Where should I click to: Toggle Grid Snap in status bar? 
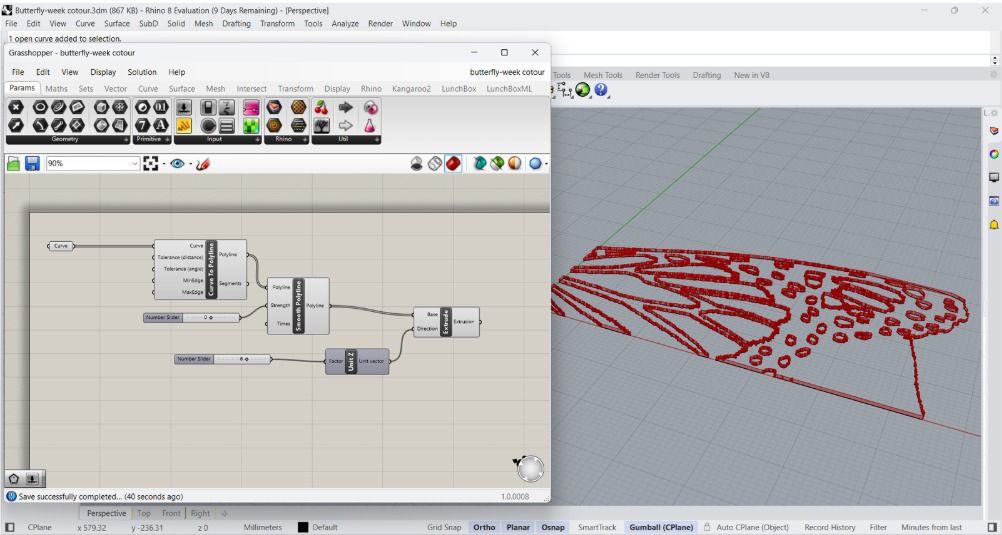click(x=445, y=527)
